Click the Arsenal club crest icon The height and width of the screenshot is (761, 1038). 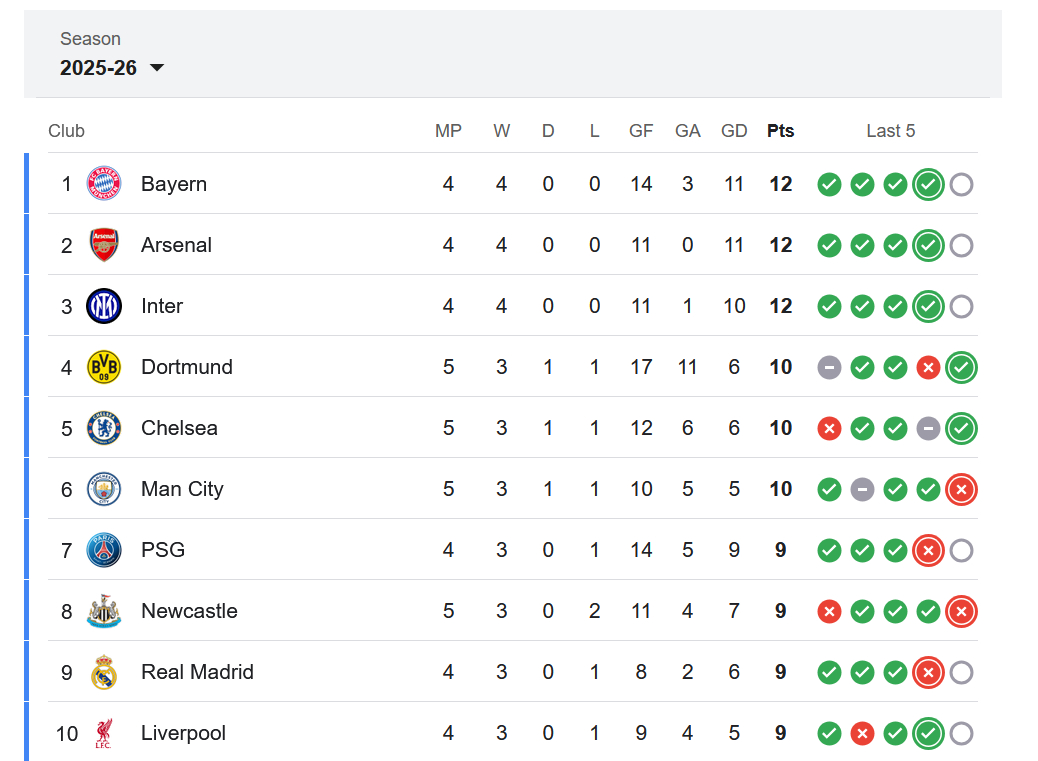tap(104, 245)
